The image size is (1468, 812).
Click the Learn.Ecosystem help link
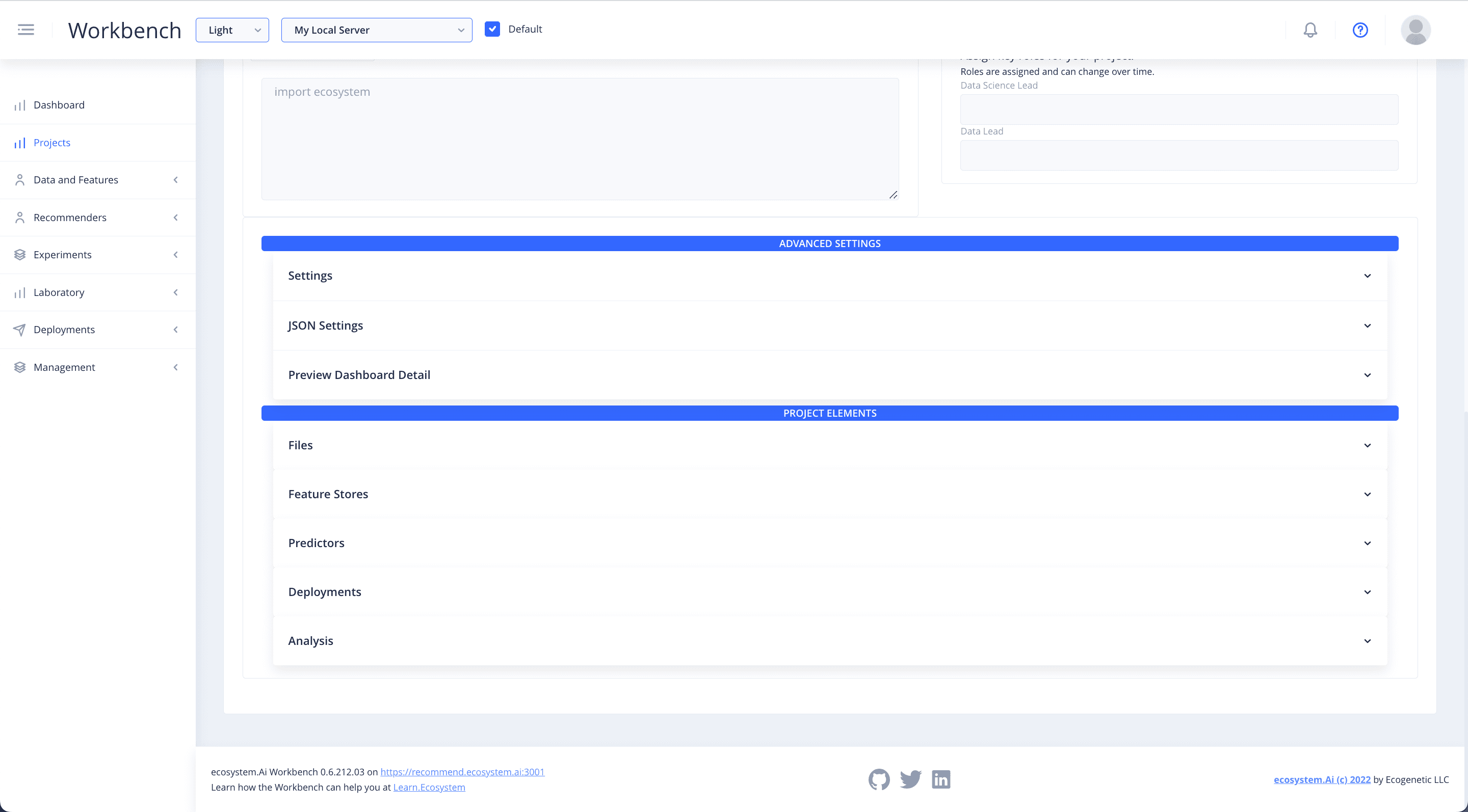(x=429, y=787)
